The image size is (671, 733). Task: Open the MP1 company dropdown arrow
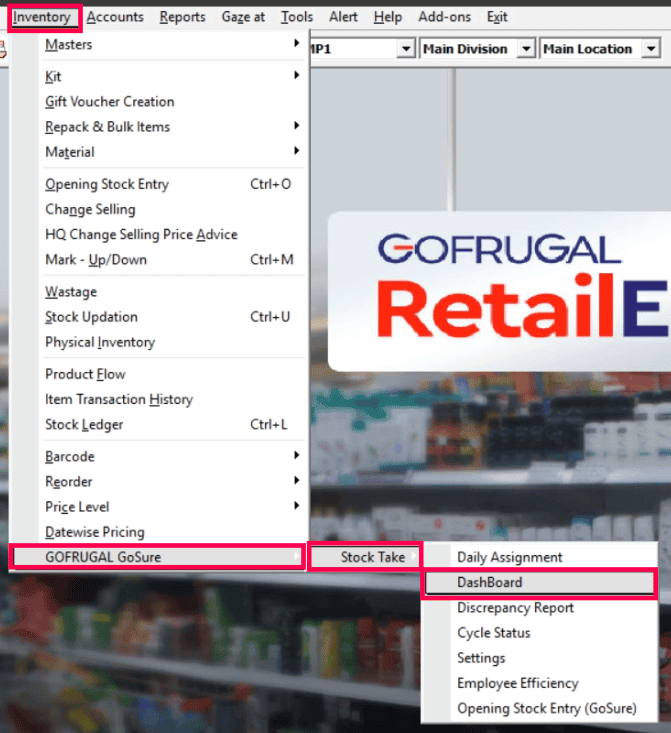406,49
